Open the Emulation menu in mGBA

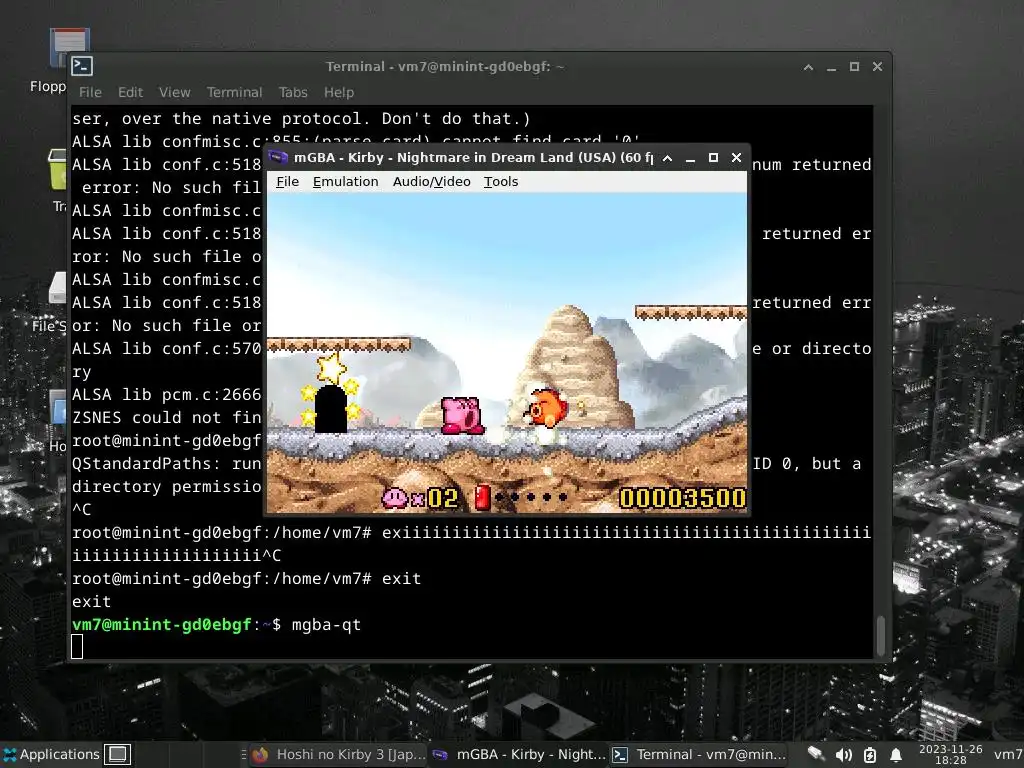(x=345, y=182)
